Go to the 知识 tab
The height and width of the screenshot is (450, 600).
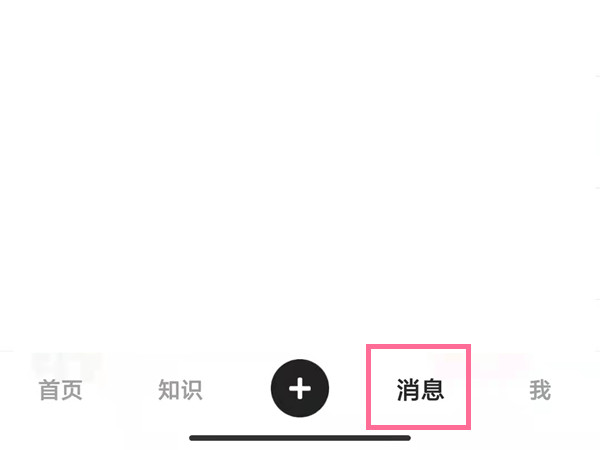(x=180, y=390)
